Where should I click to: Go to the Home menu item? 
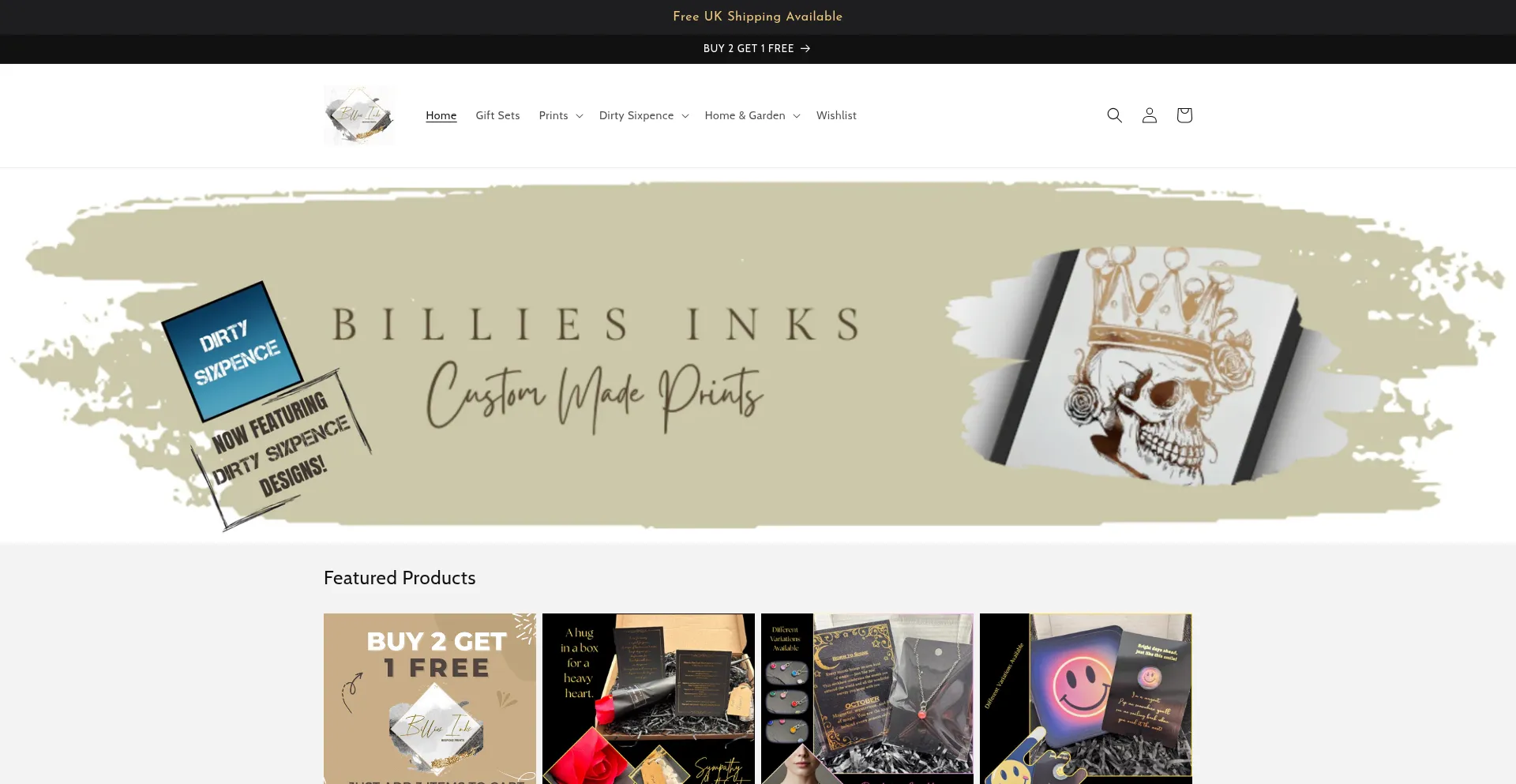point(441,115)
